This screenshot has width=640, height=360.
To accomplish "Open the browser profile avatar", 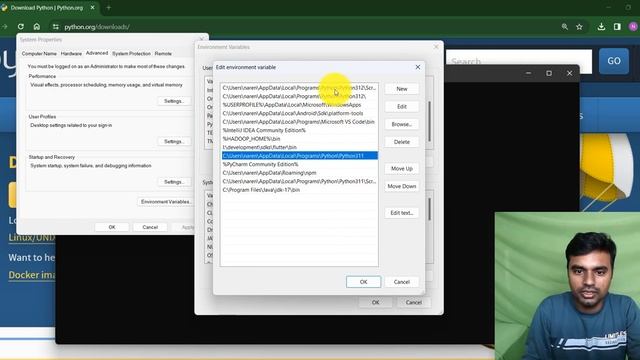I will pos(633,27).
